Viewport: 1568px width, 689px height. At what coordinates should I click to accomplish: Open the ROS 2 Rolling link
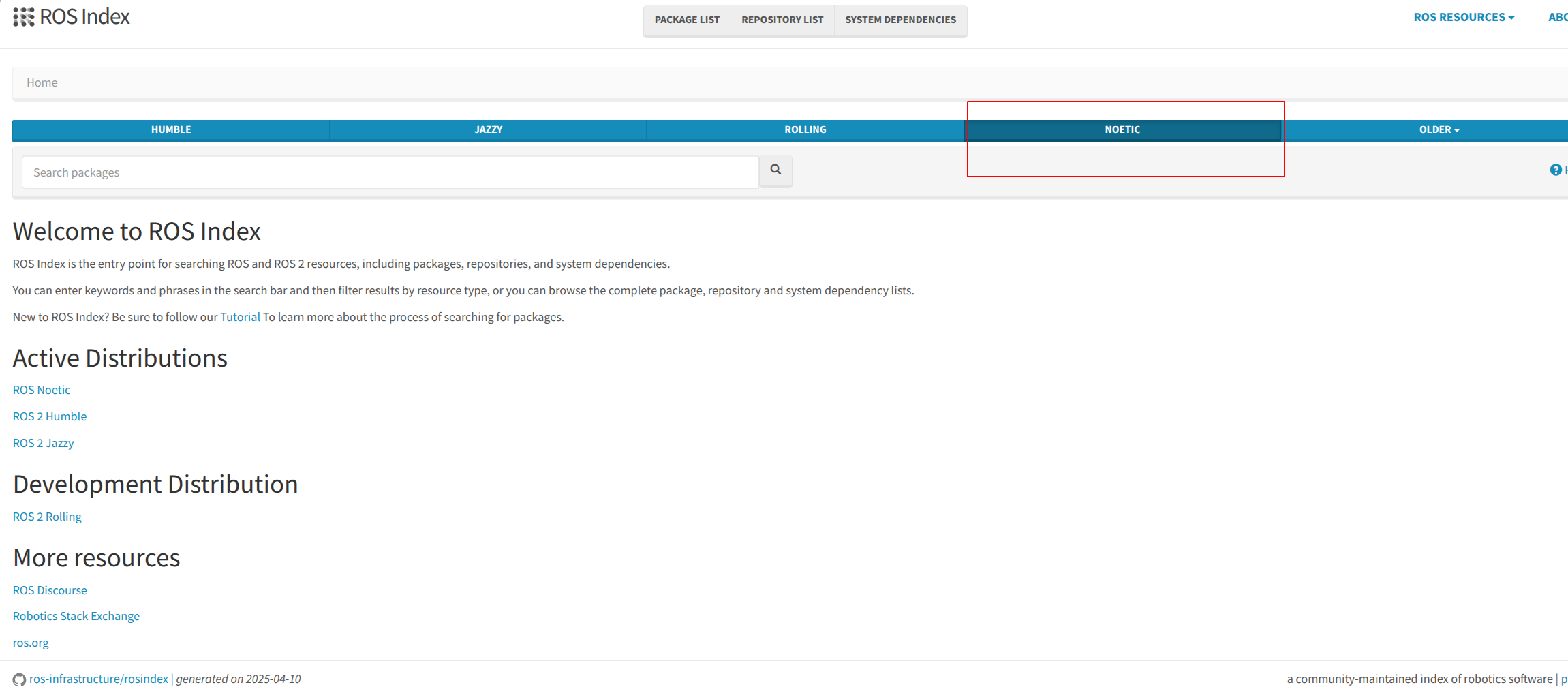click(47, 517)
